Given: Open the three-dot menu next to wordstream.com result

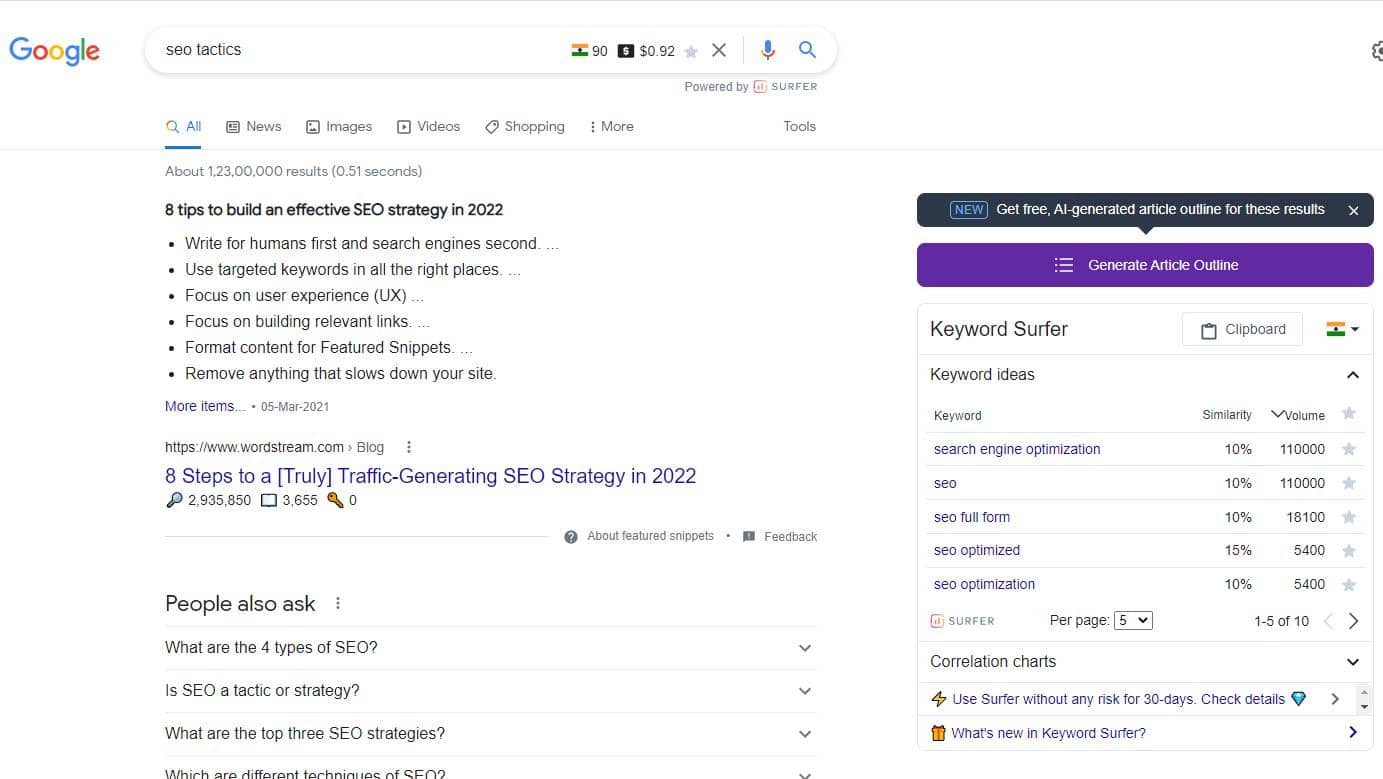Looking at the screenshot, I should tap(409, 447).
